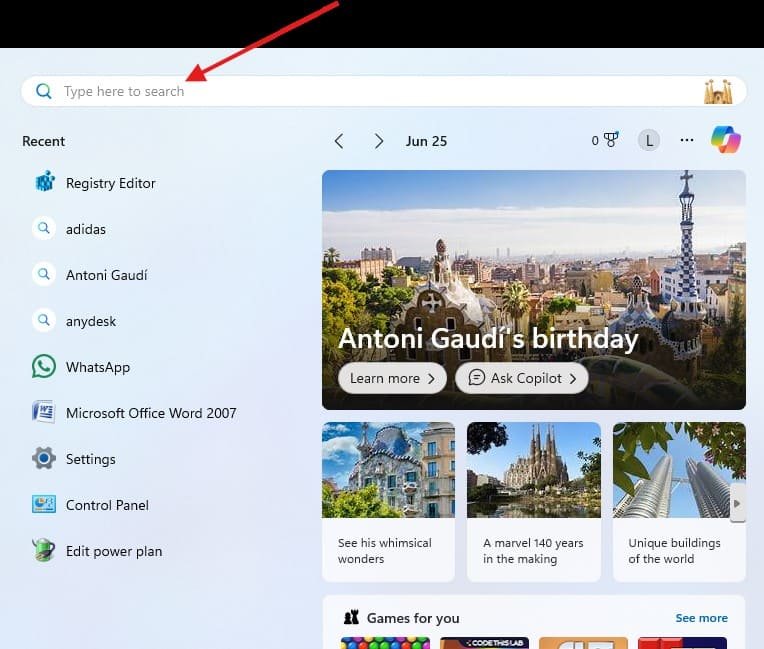The height and width of the screenshot is (649, 764).
Task: Open the L account avatar
Action: (649, 140)
